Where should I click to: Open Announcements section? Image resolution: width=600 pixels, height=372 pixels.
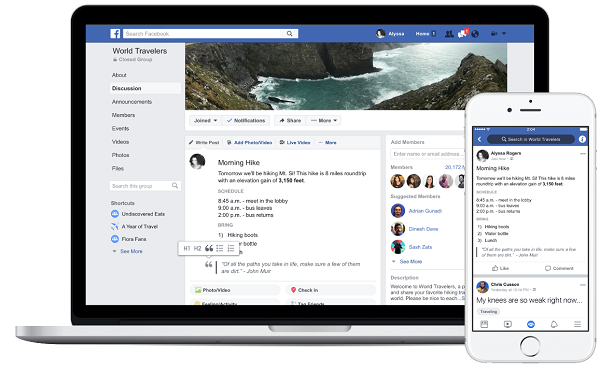pyautogui.click(x=132, y=102)
